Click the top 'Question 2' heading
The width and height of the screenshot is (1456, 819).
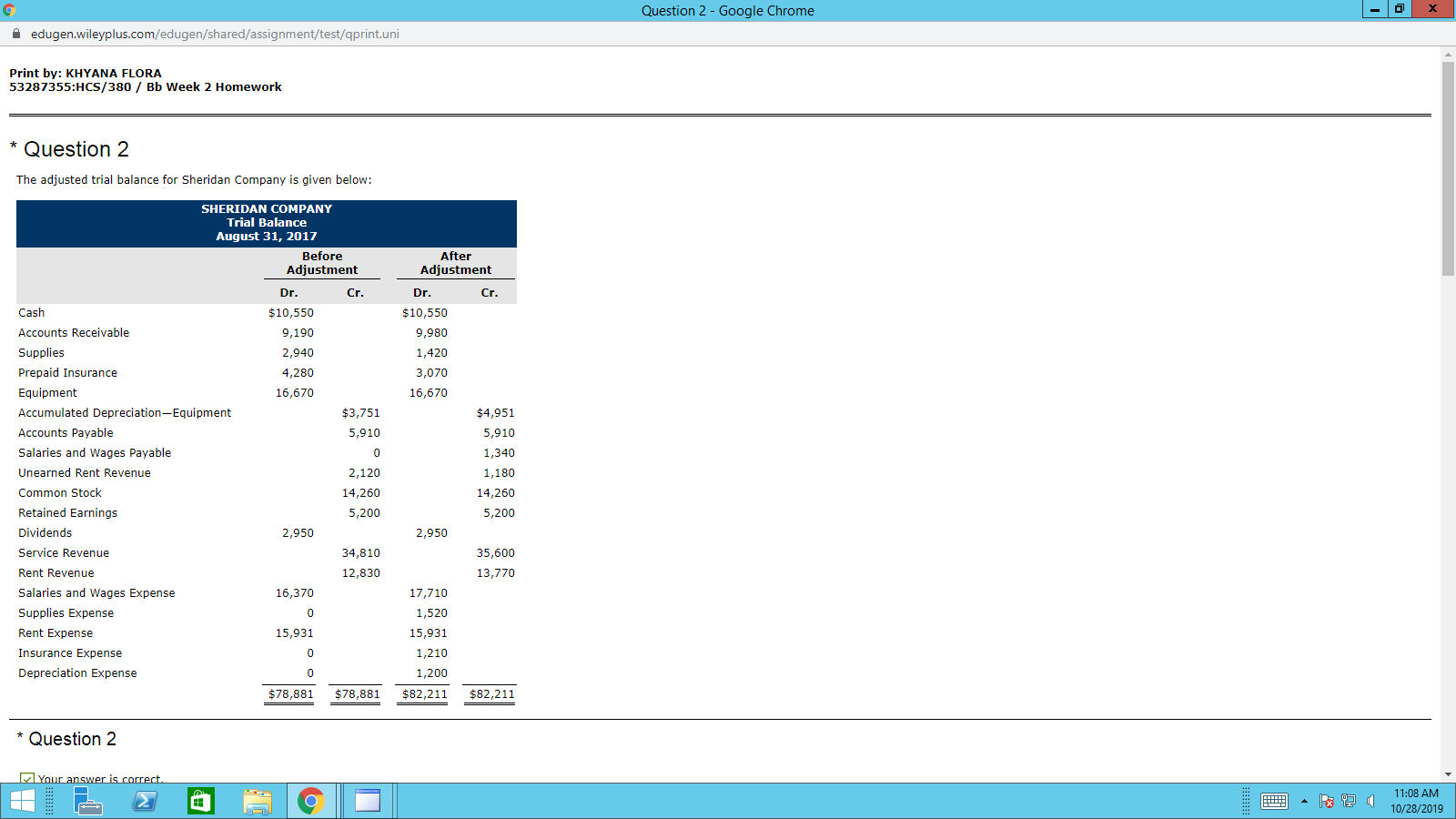click(76, 149)
